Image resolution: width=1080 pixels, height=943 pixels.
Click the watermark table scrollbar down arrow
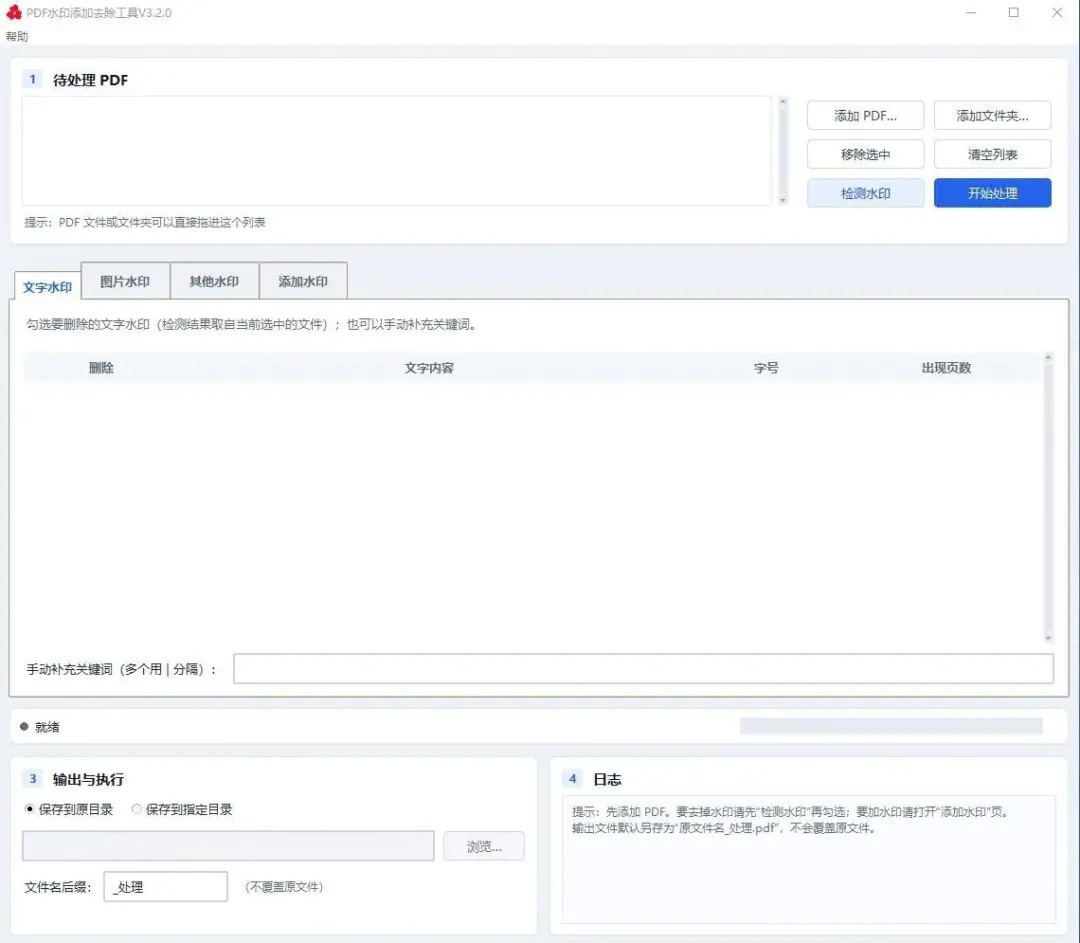click(x=1048, y=639)
